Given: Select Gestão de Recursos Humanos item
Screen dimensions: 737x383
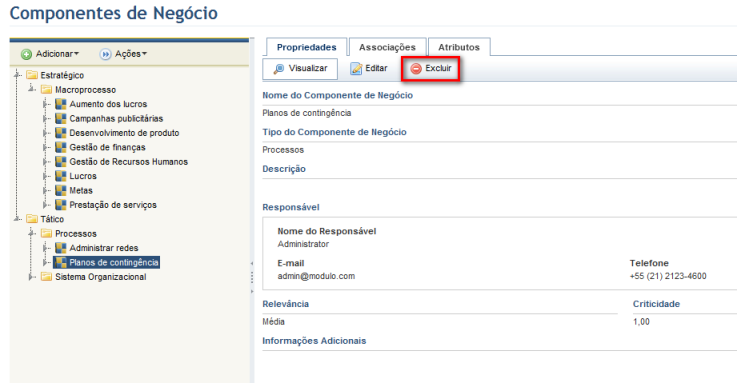Looking at the screenshot, I should coord(128,162).
